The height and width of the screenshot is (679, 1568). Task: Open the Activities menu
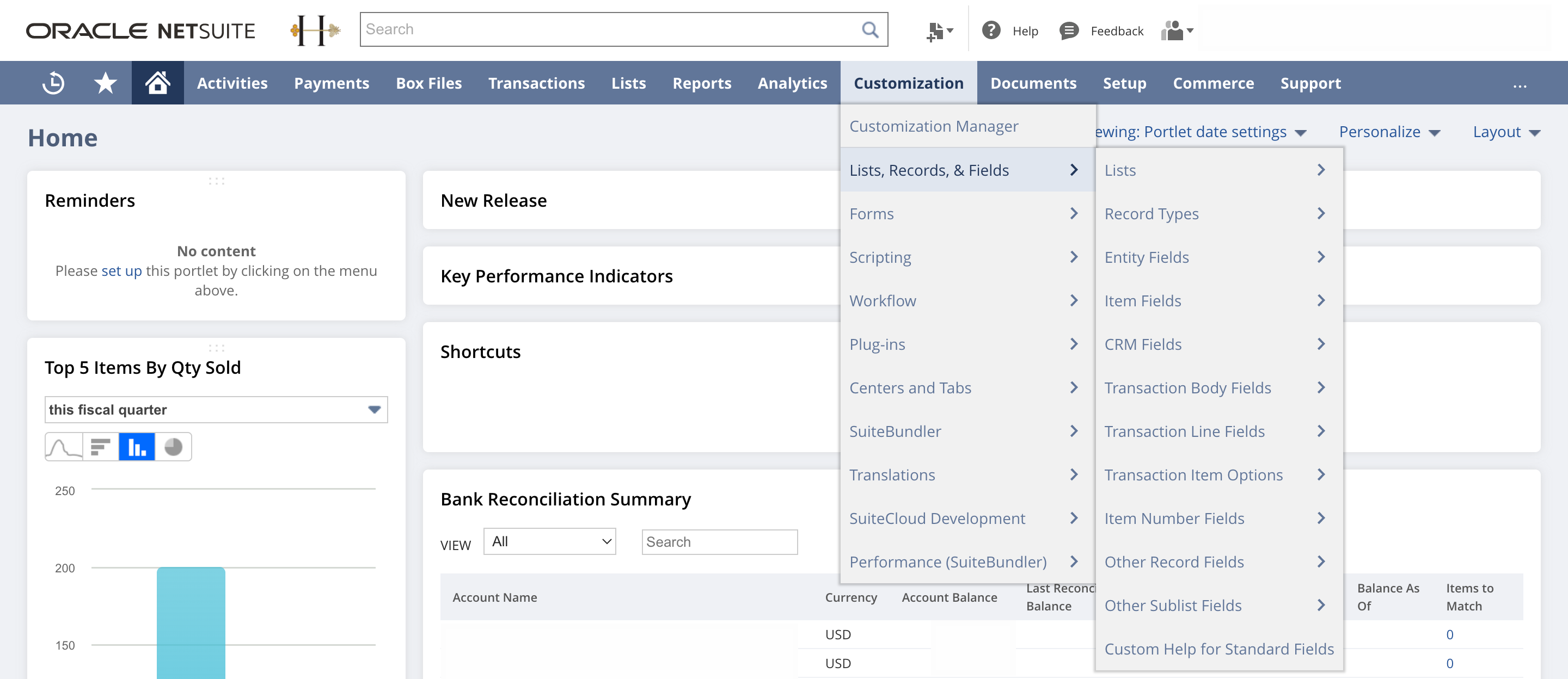pos(232,83)
